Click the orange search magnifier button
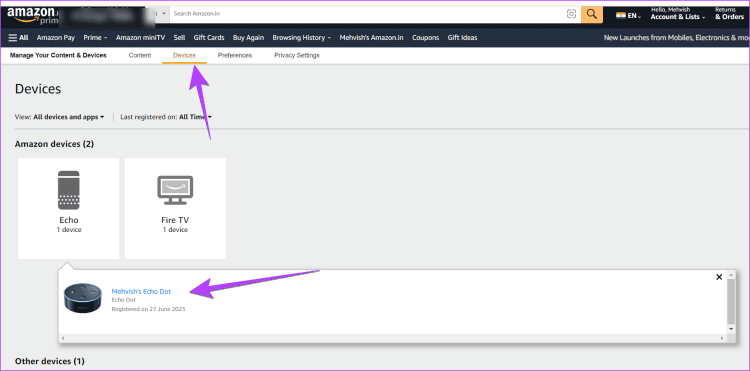The width and height of the screenshot is (750, 371). 592,14
